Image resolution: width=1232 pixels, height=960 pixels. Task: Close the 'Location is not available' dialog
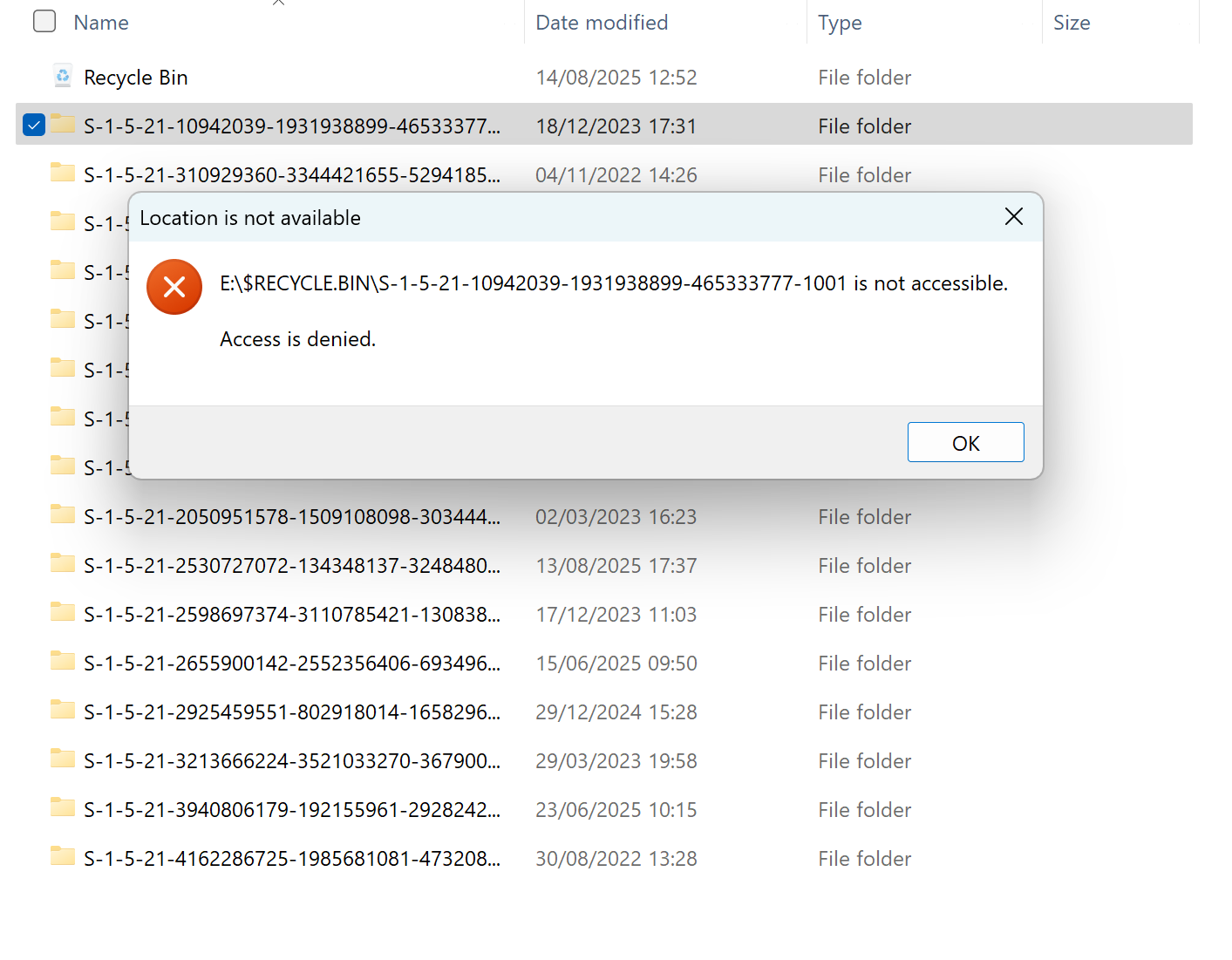pos(1013,216)
